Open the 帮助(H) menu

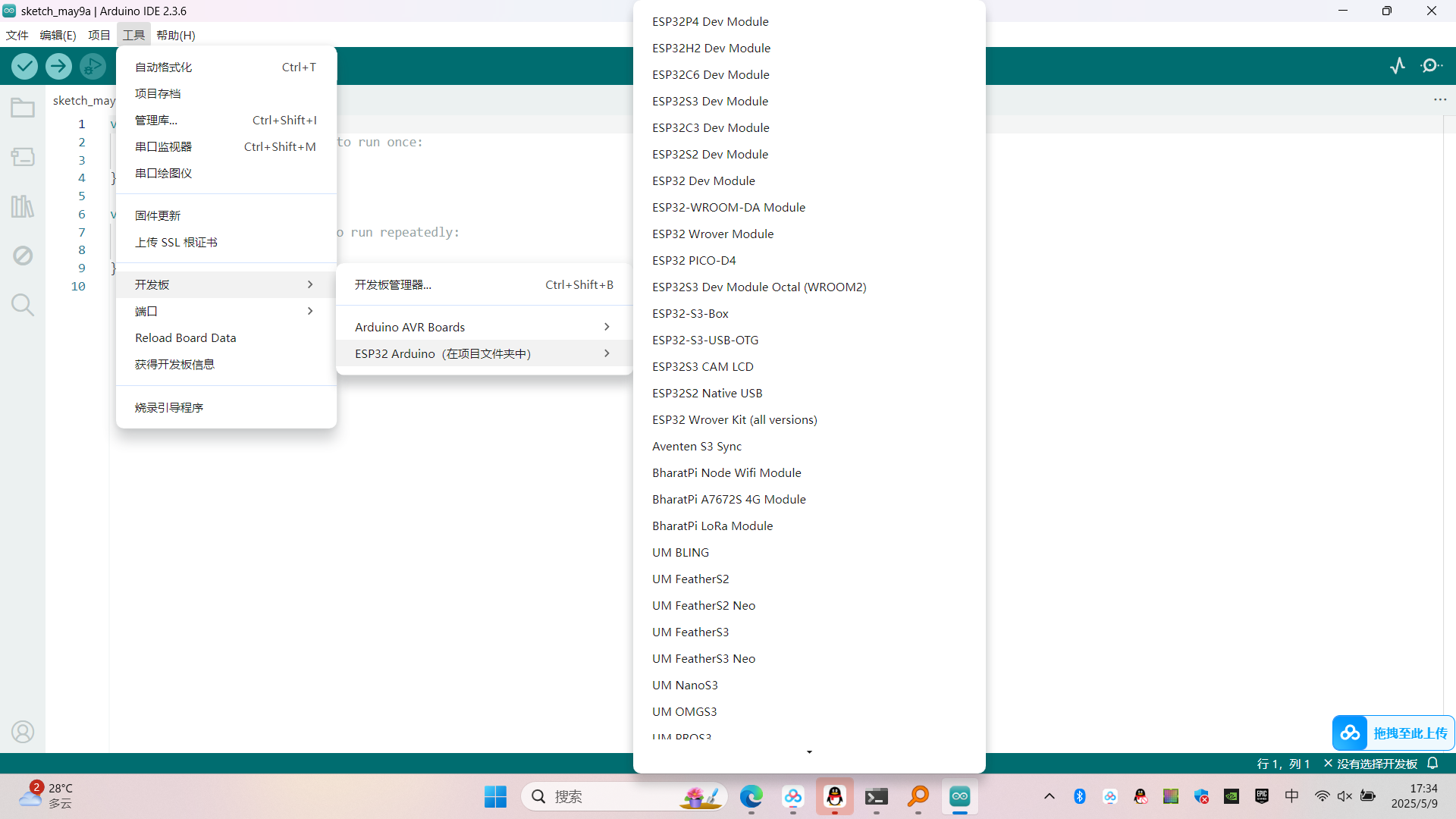click(x=176, y=35)
